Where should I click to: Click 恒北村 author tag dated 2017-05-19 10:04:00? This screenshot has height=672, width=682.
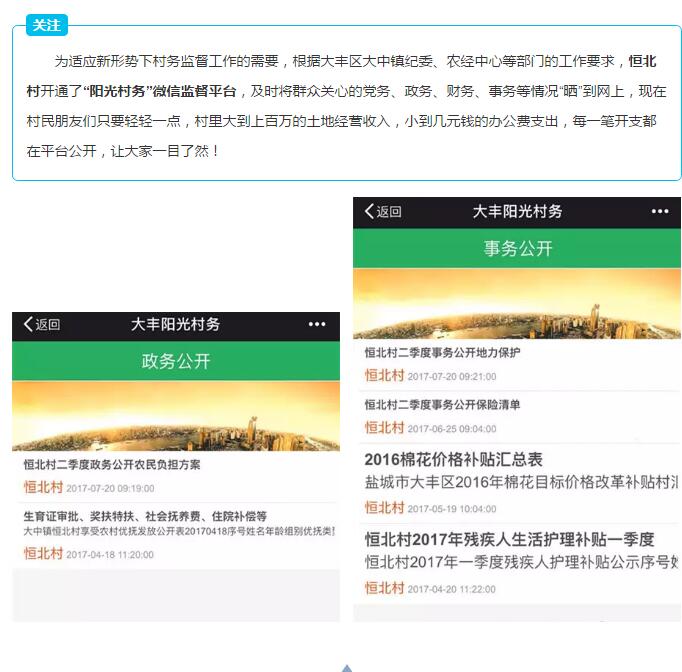click(384, 508)
